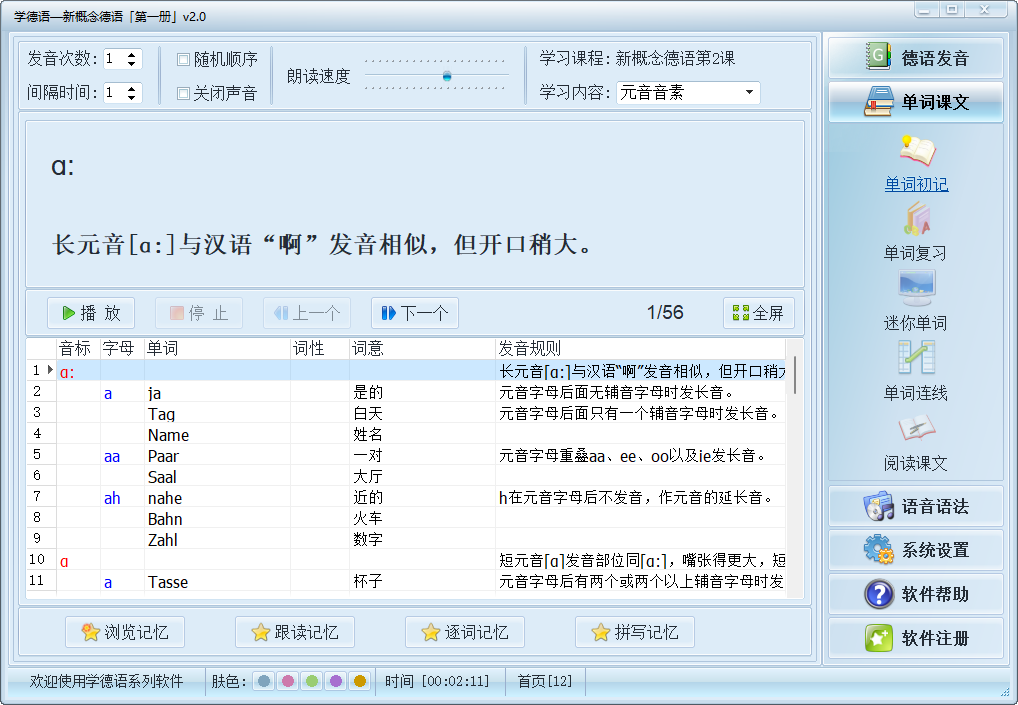Go to next item with 下一个
The height and width of the screenshot is (705, 1018).
(414, 313)
